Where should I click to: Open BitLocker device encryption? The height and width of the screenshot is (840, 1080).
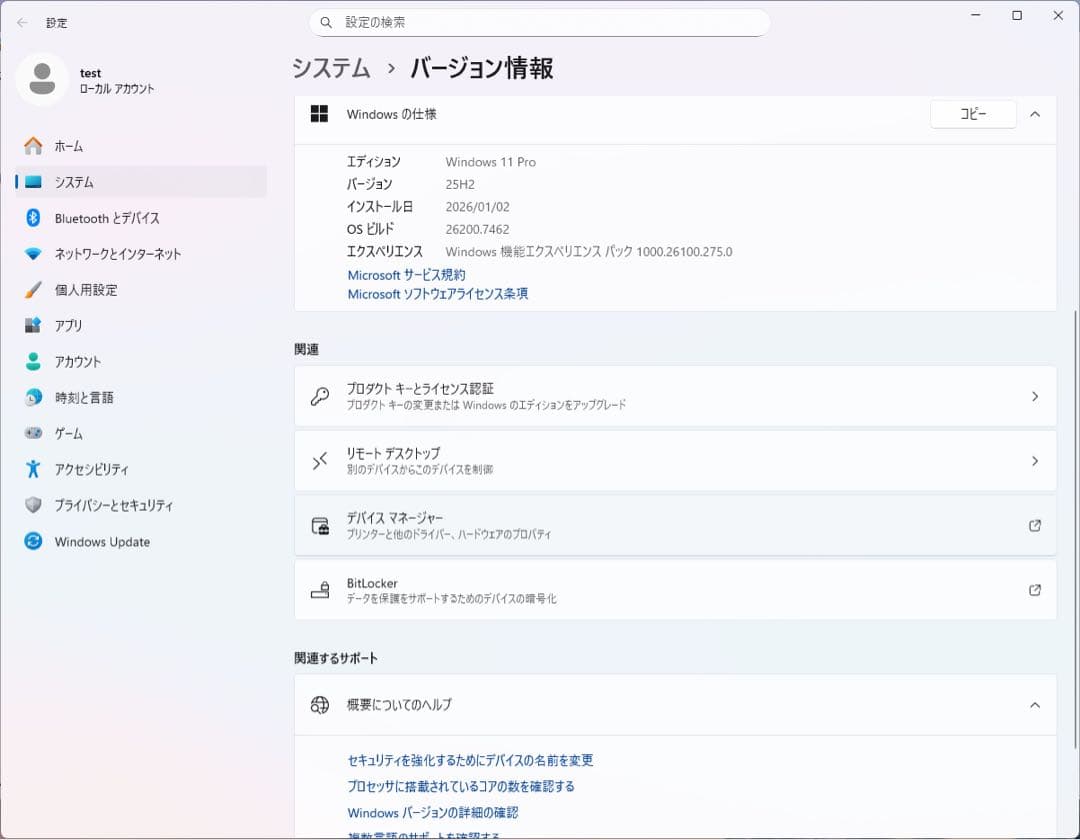pyautogui.click(x=675, y=589)
